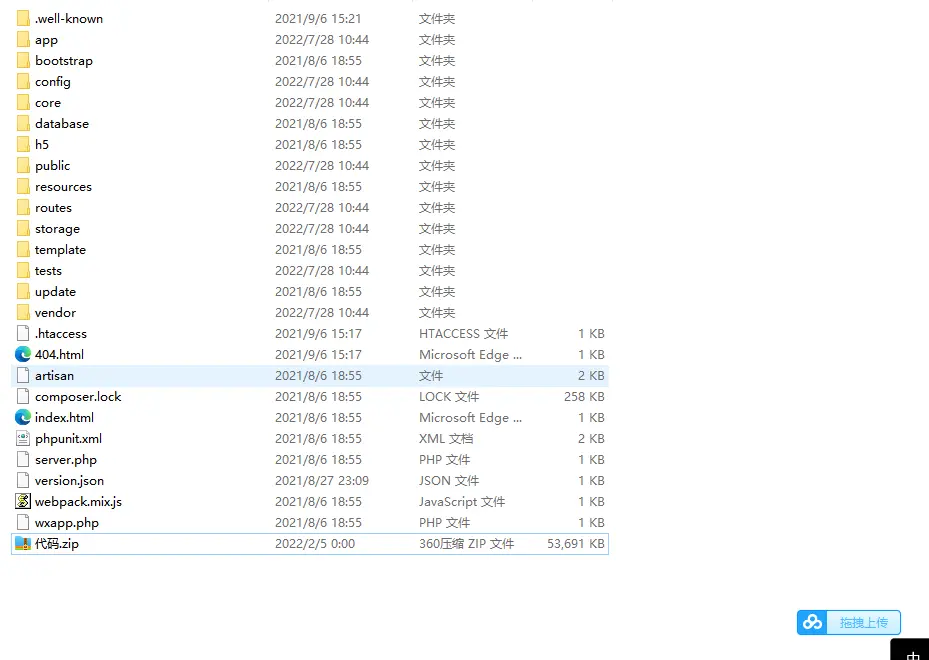Screen dimensions: 929x660
Task: Click the composer.lock file icon
Action: point(23,396)
